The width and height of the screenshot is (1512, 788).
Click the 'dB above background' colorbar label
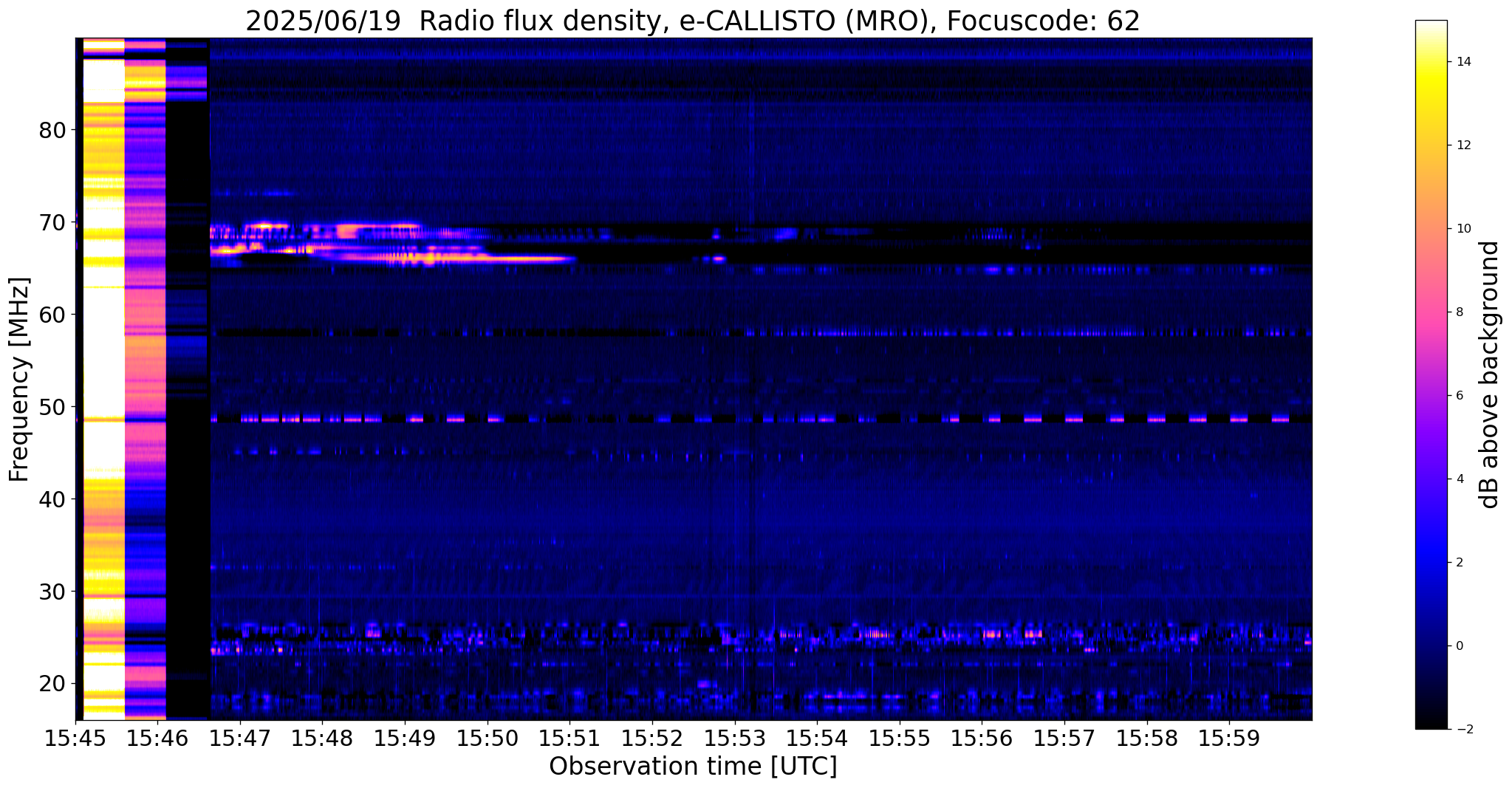click(1489, 374)
